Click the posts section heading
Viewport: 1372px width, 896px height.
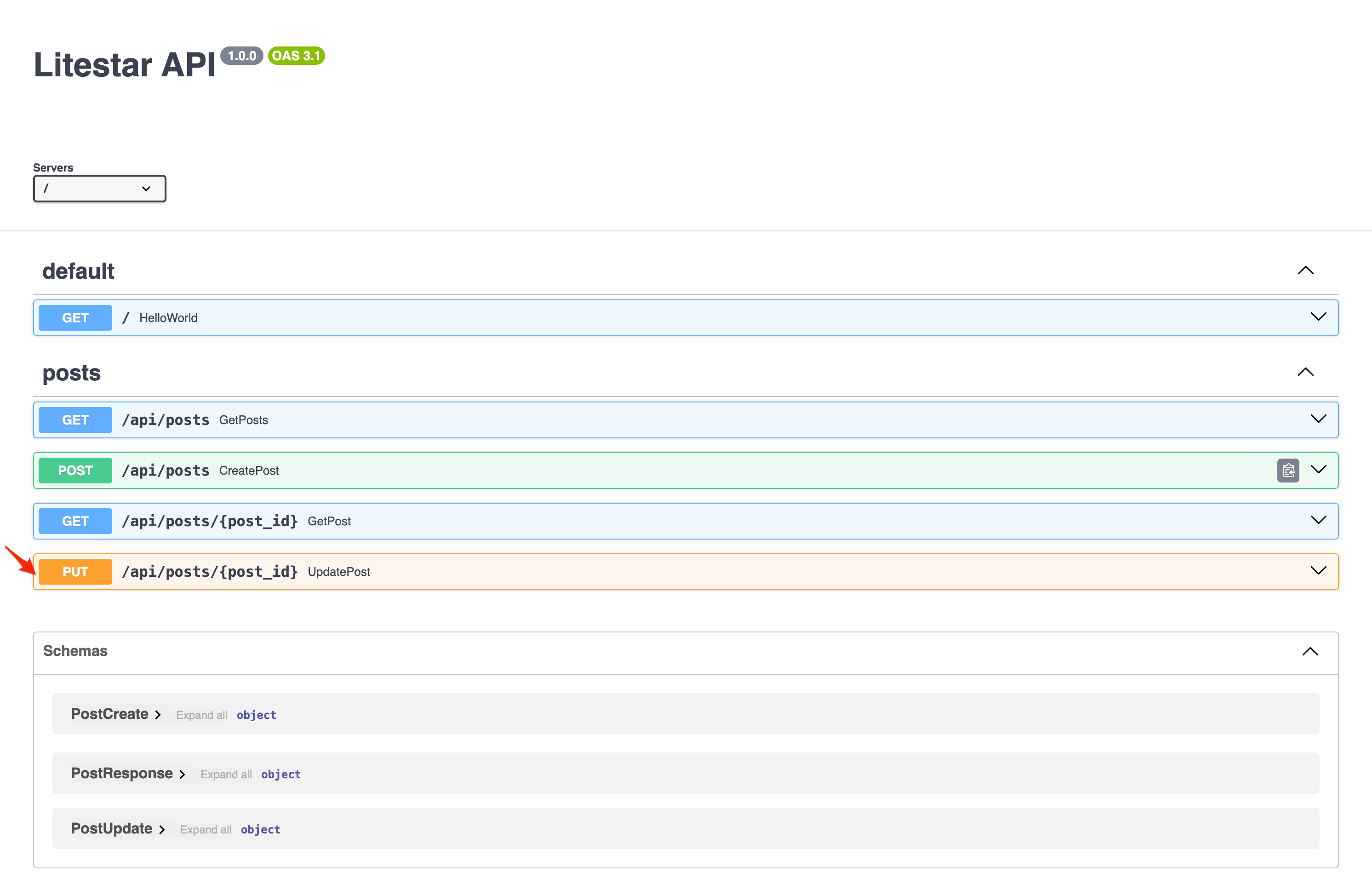point(71,373)
